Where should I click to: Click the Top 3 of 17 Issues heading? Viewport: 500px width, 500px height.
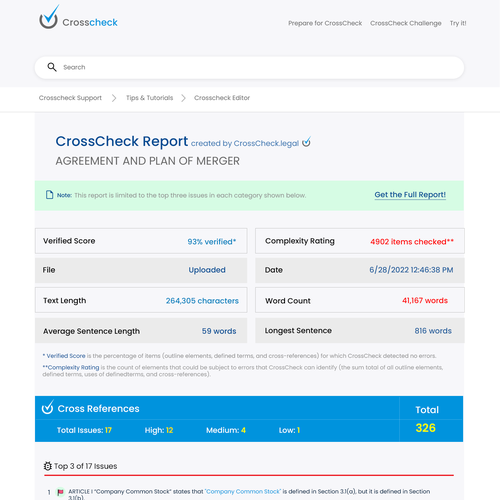click(86, 466)
